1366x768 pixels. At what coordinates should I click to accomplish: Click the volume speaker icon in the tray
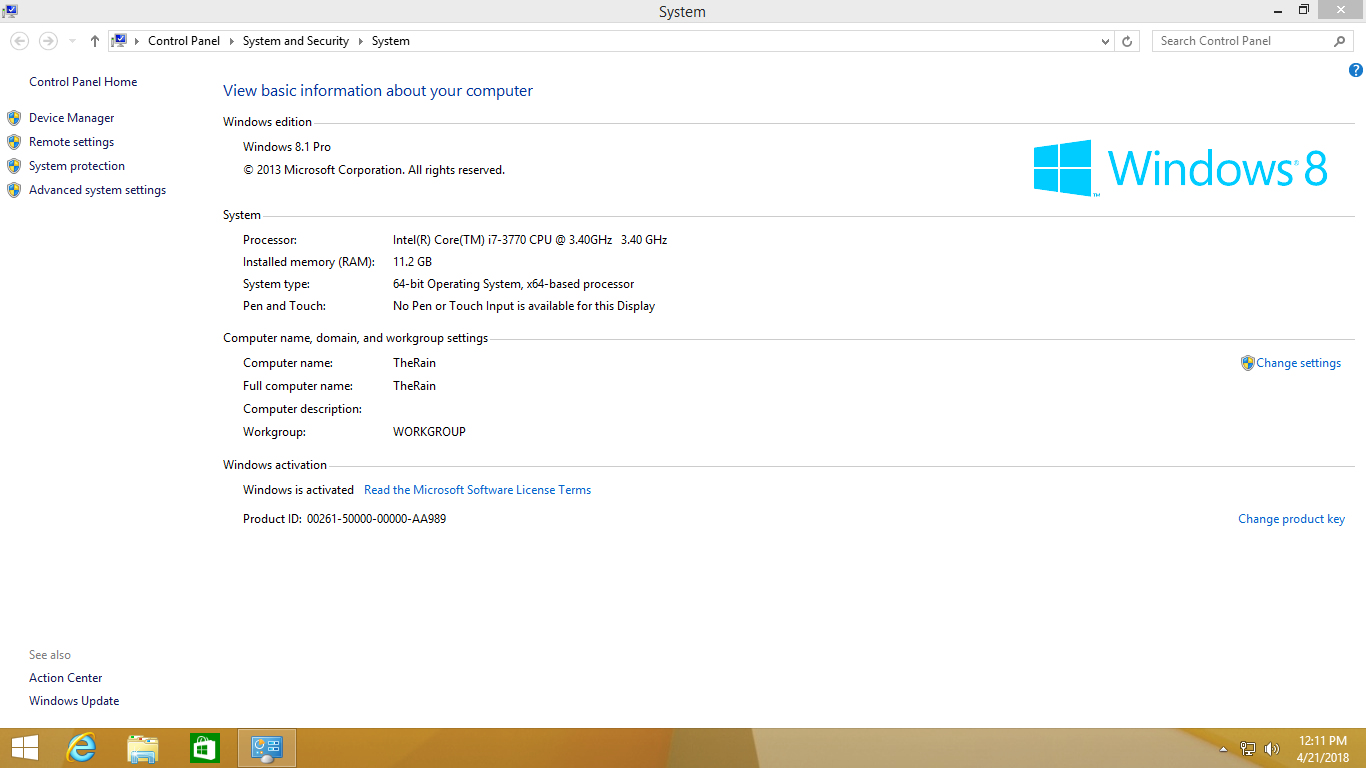(1272, 748)
